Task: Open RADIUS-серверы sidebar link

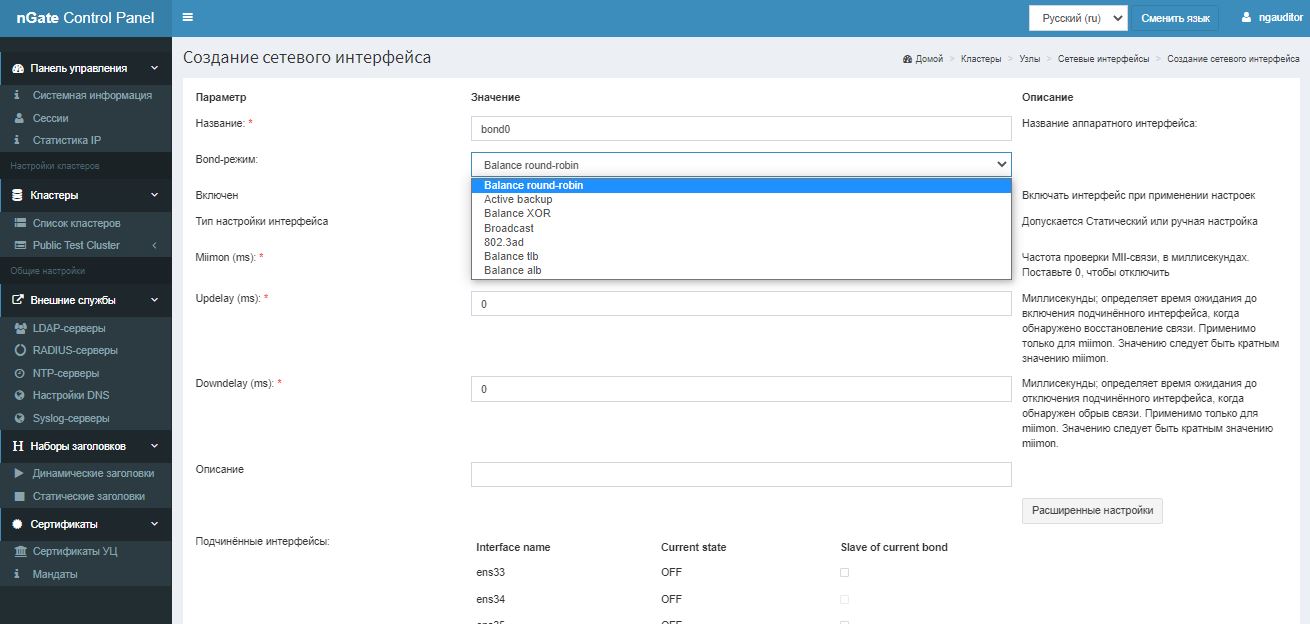Action: coord(75,350)
